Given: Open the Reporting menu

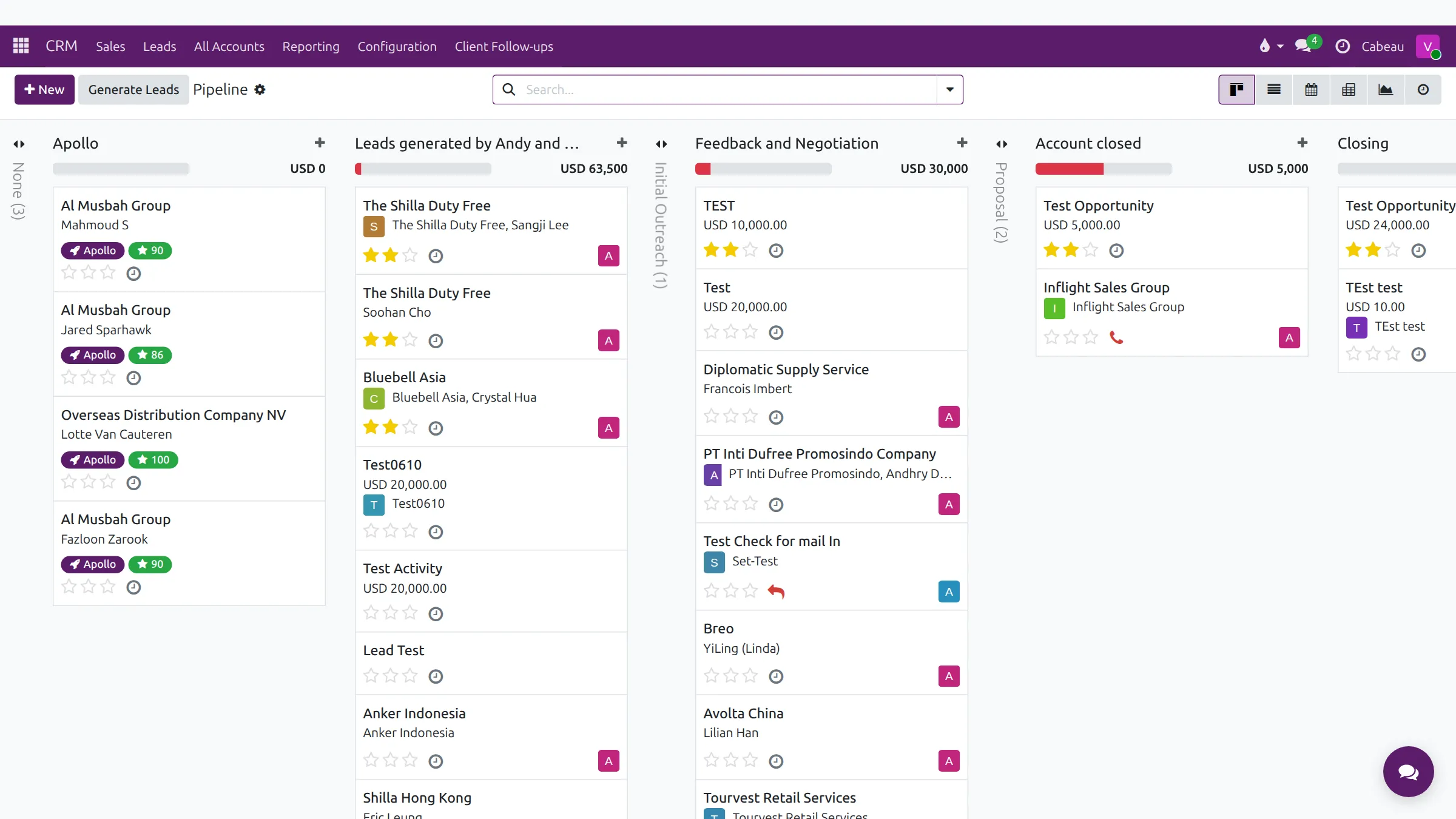Looking at the screenshot, I should click(x=311, y=47).
